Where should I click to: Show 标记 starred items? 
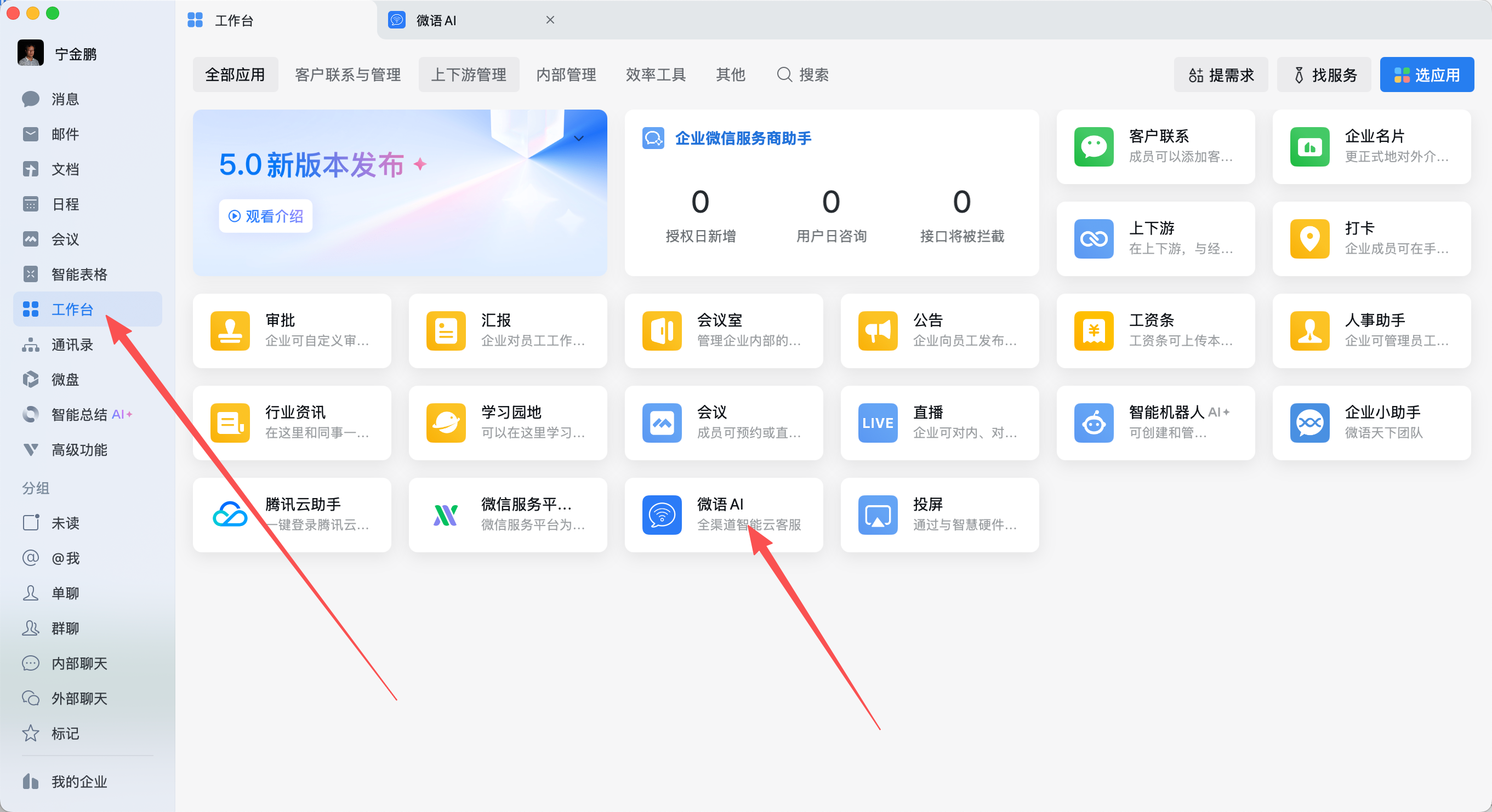point(88,733)
